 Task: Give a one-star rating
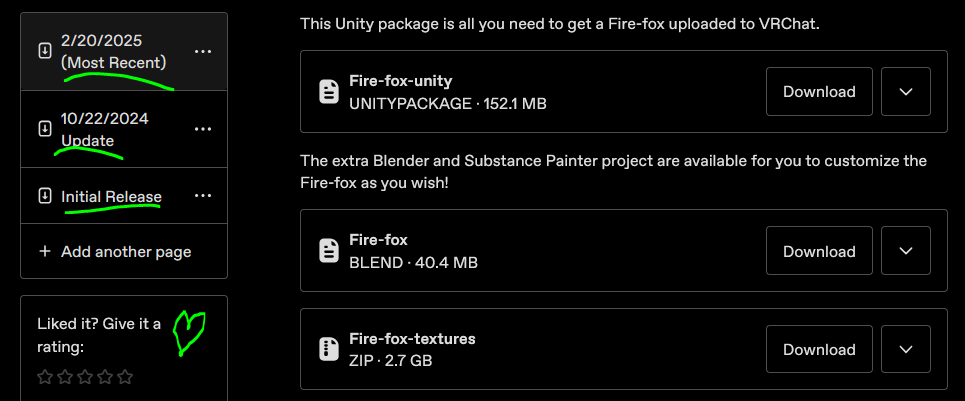pyautogui.click(x=44, y=377)
